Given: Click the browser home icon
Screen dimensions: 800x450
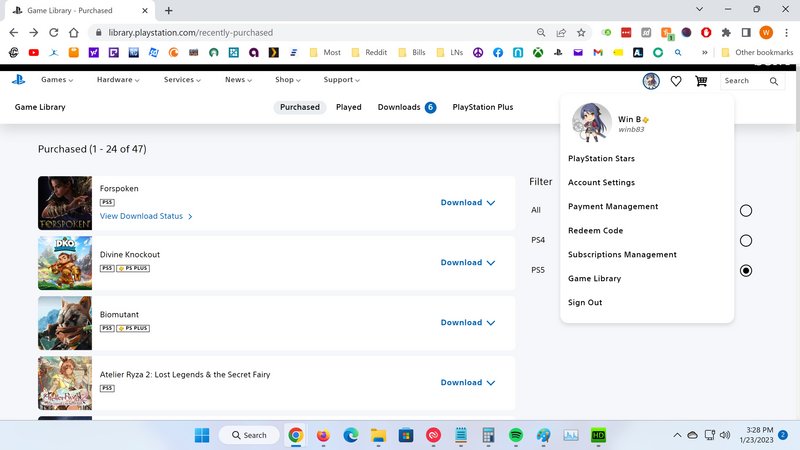Looking at the screenshot, I should pos(74,33).
